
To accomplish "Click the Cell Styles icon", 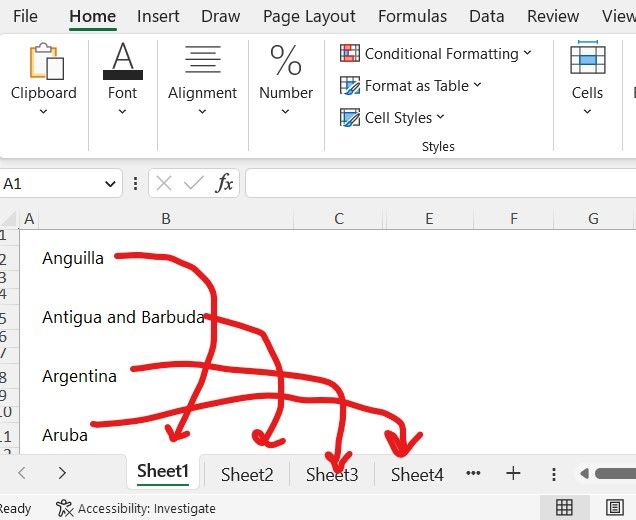I will click(x=350, y=118).
